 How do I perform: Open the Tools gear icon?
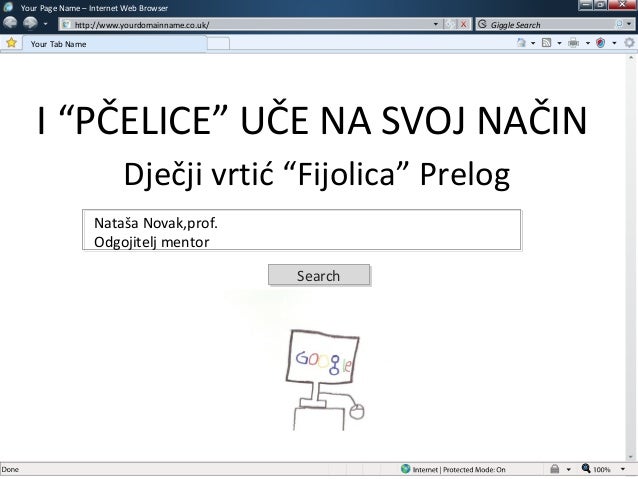[629, 42]
